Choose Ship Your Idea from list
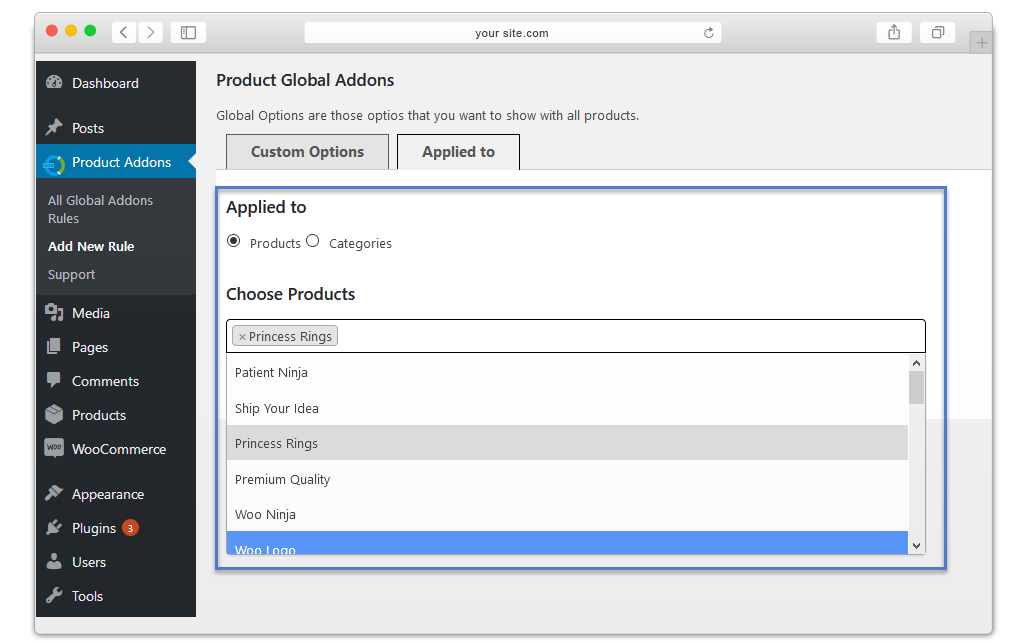 coord(567,408)
